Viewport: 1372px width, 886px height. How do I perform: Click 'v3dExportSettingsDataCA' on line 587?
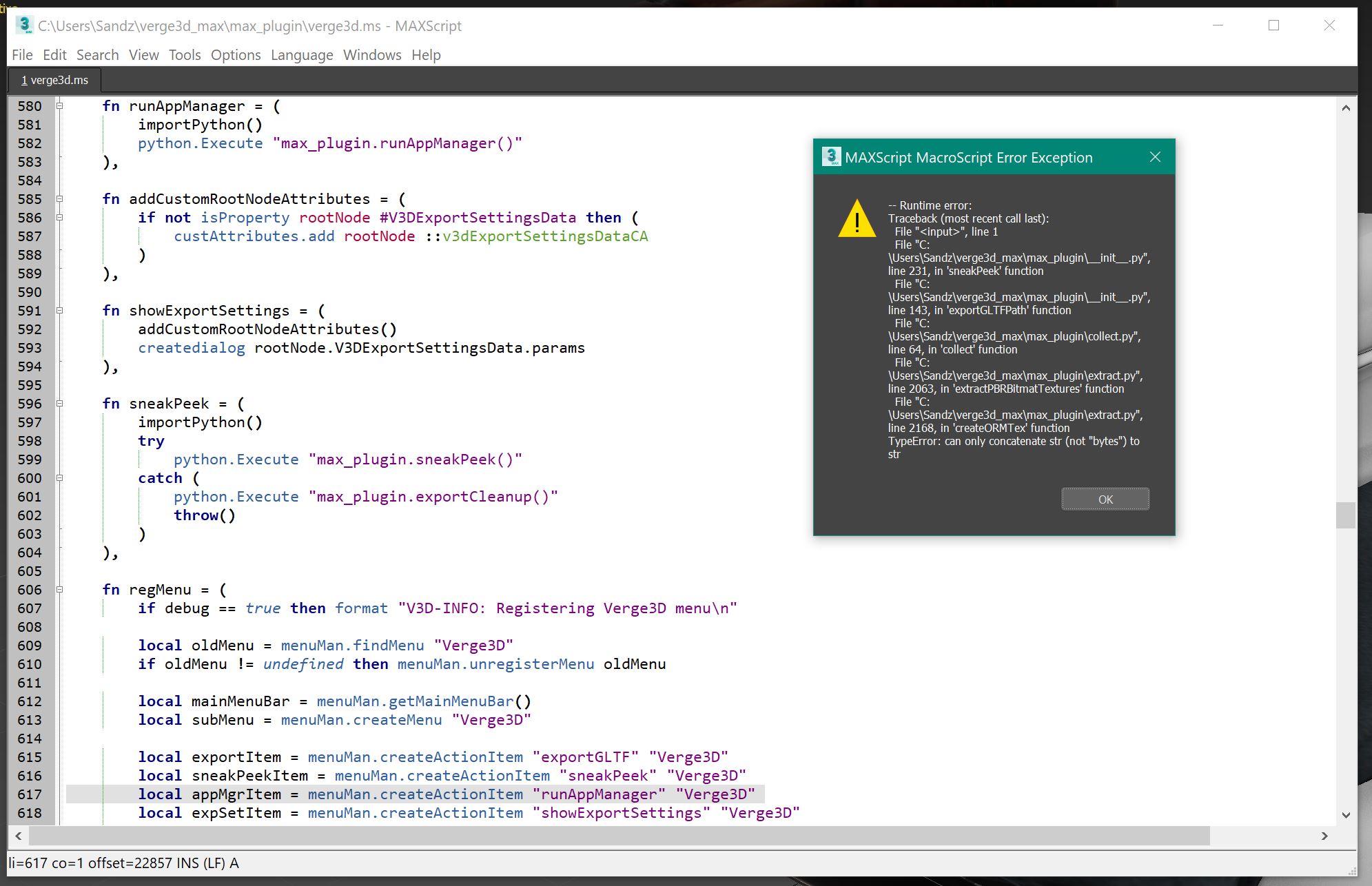(x=545, y=236)
